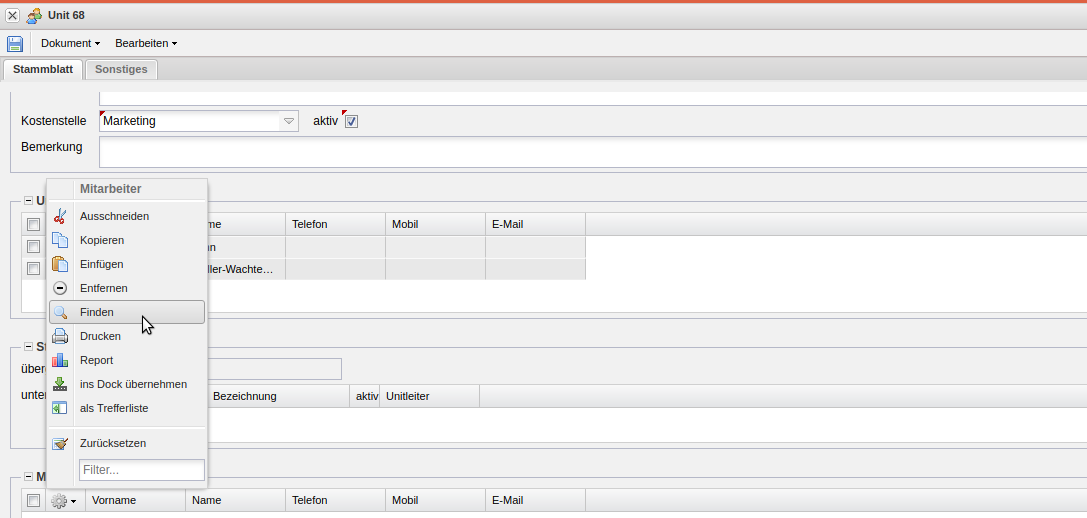Sort upper table by Mobil column
This screenshot has width=1087, height=518.
(x=435, y=224)
